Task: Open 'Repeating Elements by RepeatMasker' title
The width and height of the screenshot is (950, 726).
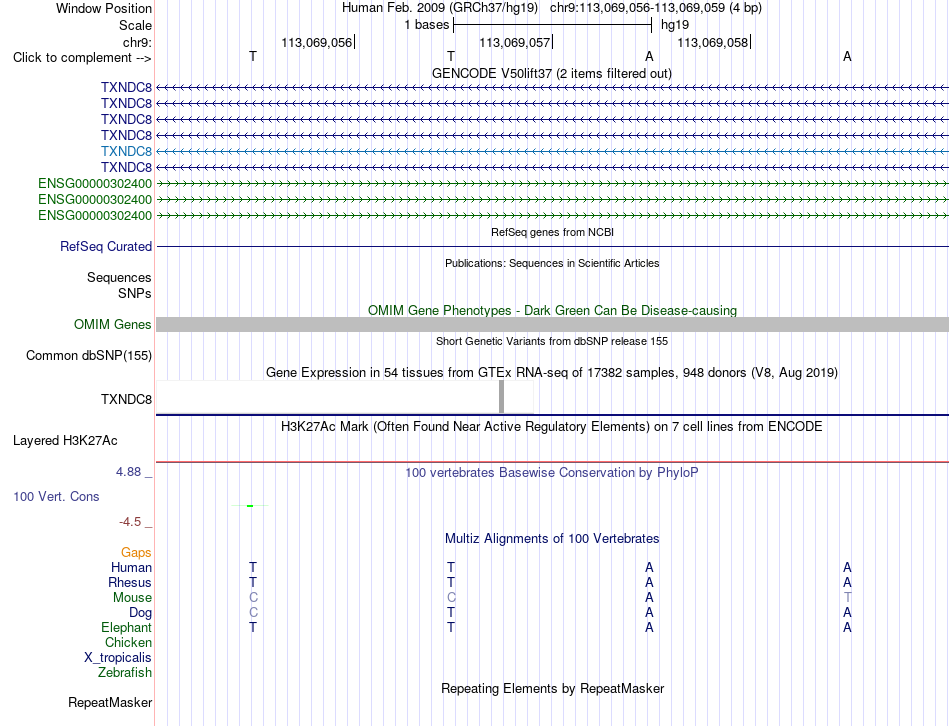Action: click(552, 689)
